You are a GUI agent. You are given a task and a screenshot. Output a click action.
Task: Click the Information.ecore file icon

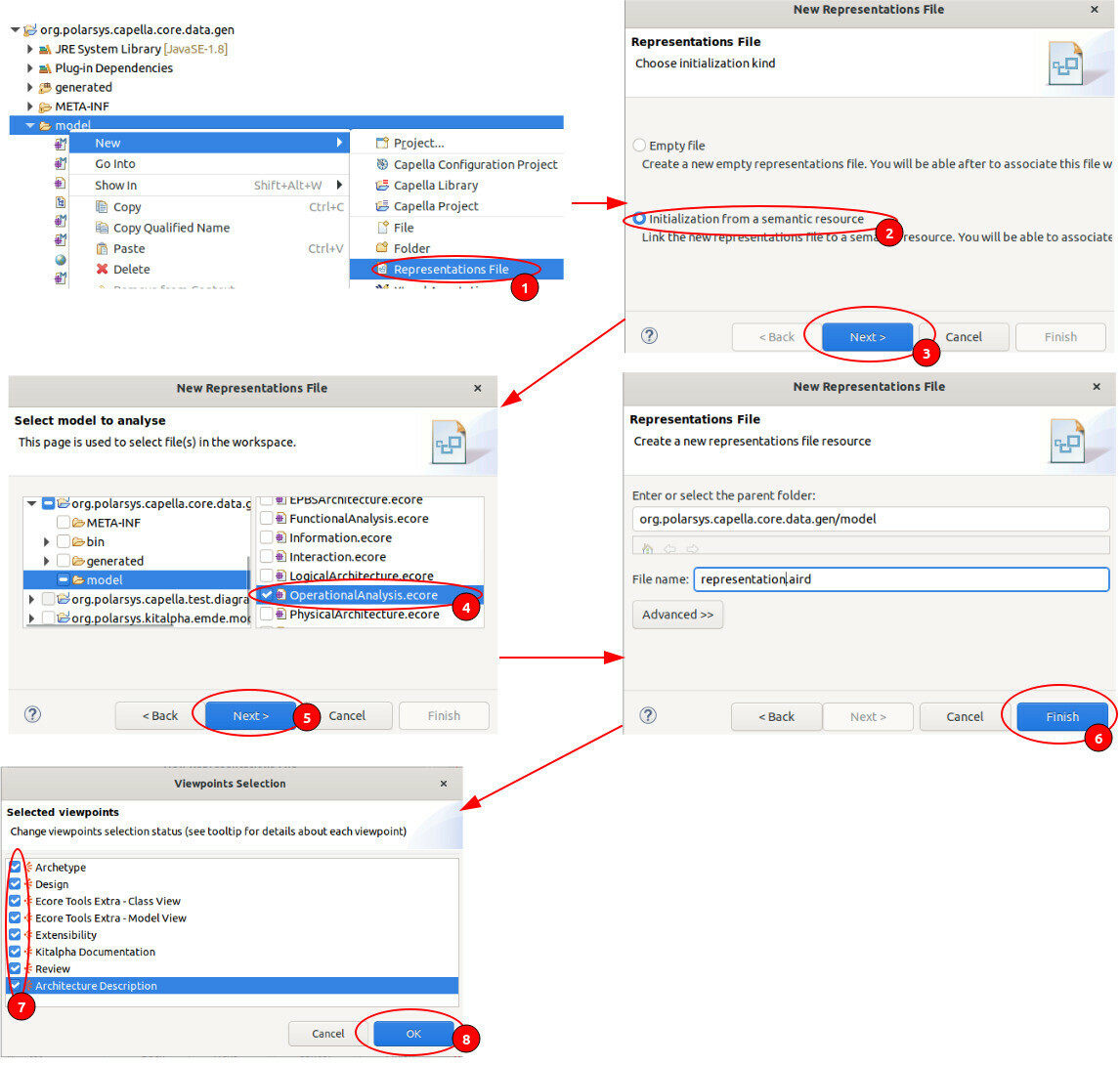point(280,537)
